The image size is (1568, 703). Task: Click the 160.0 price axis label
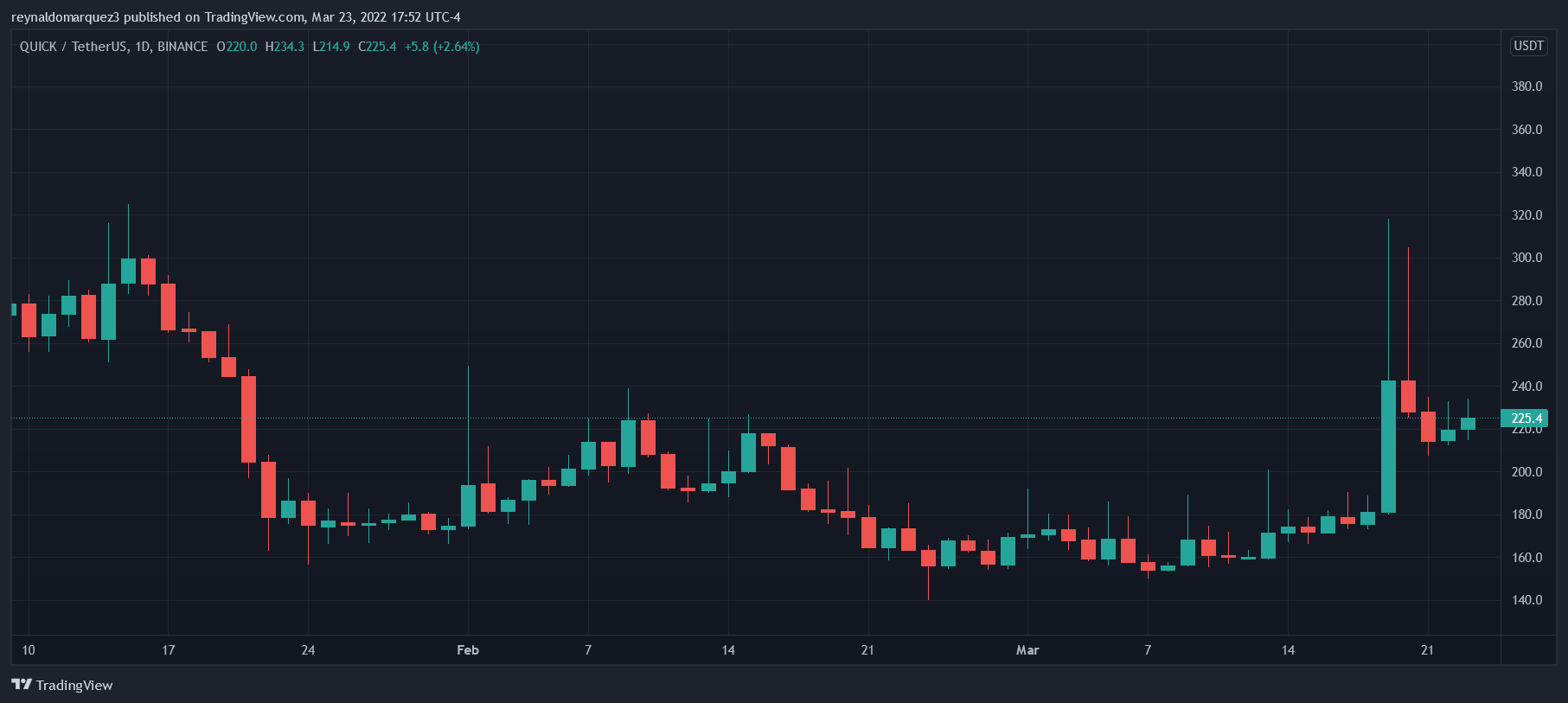tap(1526, 558)
